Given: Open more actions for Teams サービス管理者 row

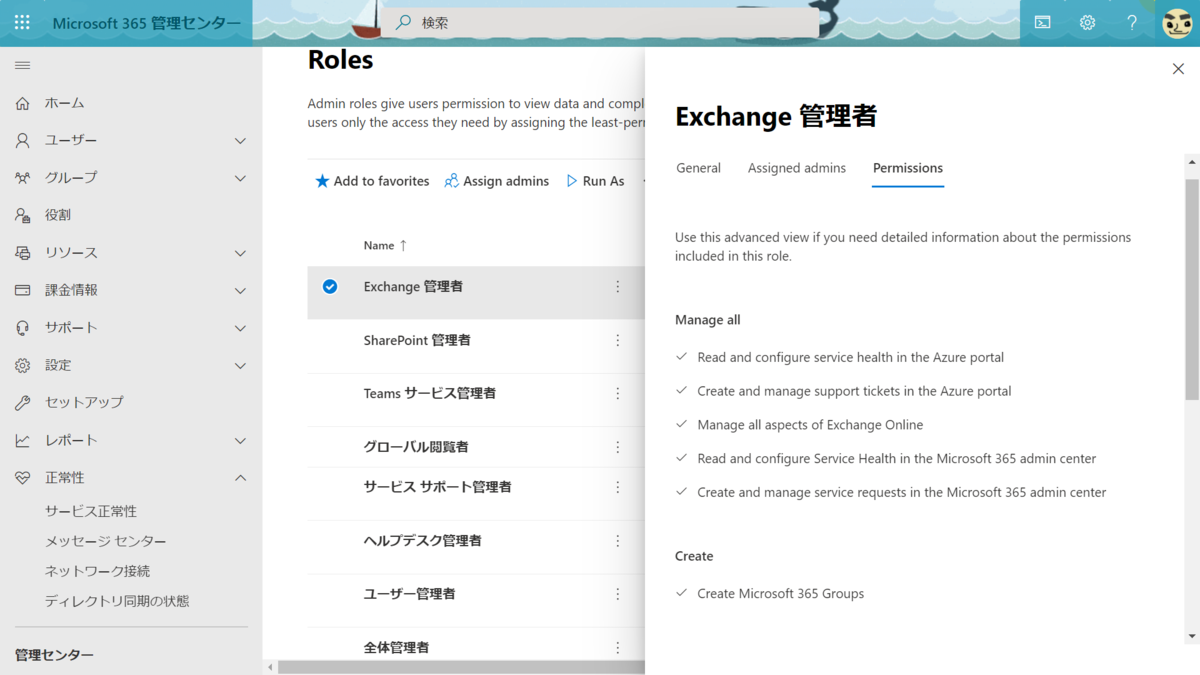Looking at the screenshot, I should [617, 393].
